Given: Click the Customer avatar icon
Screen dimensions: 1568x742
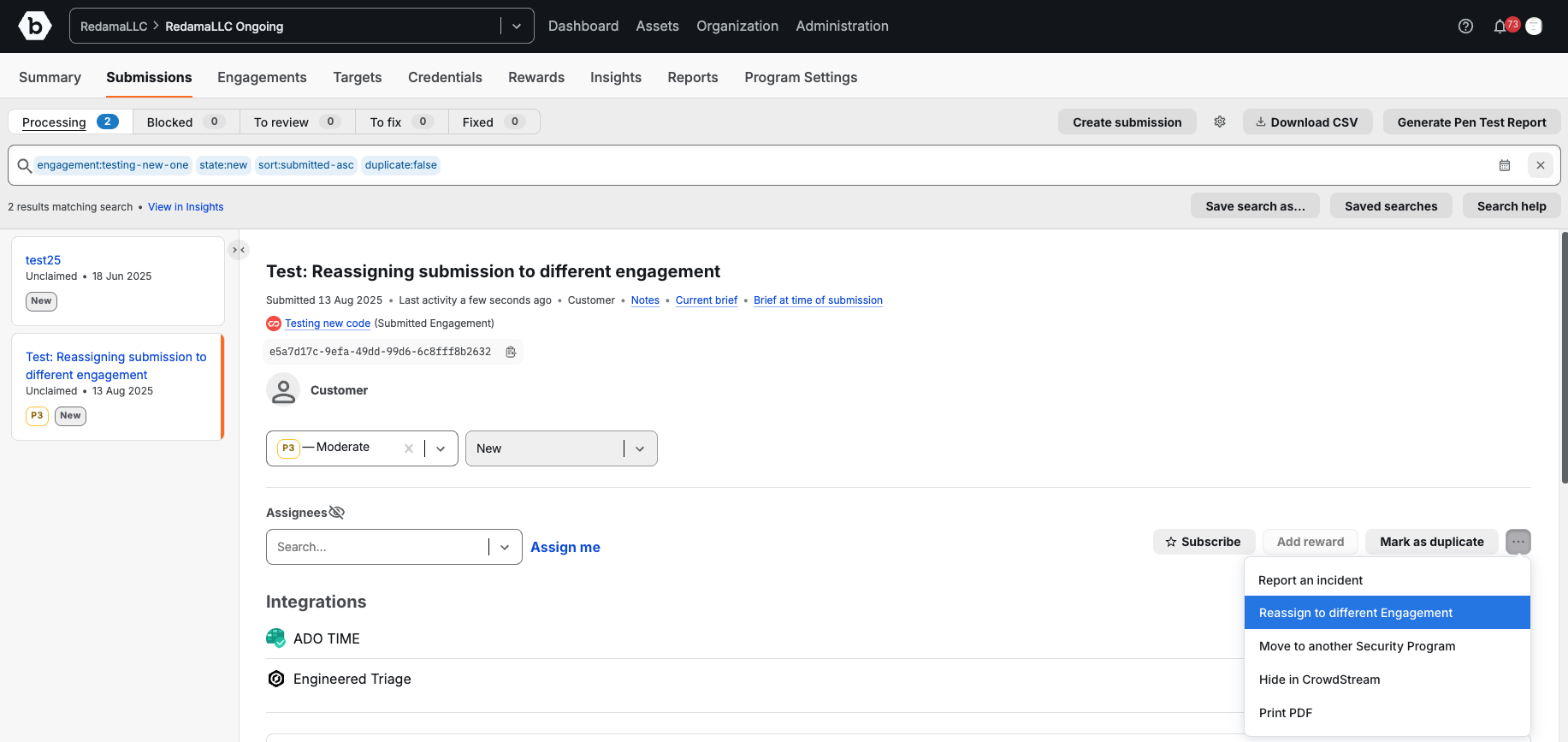Looking at the screenshot, I should click(283, 390).
